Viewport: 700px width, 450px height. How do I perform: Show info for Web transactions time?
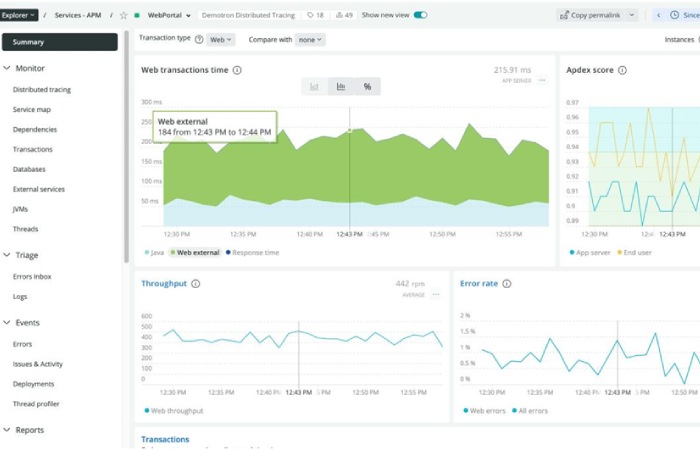point(237,70)
